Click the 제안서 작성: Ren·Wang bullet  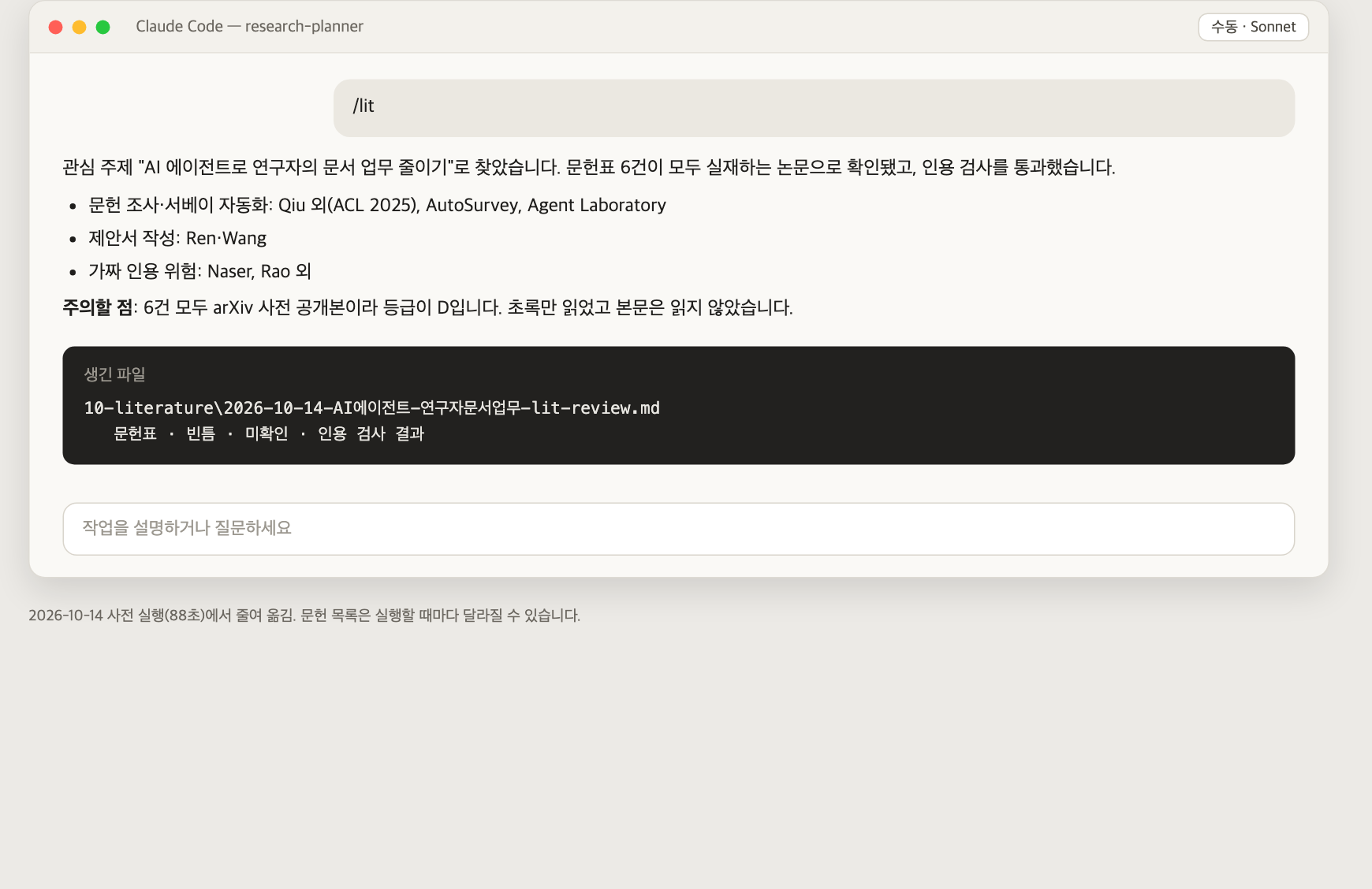coord(177,238)
